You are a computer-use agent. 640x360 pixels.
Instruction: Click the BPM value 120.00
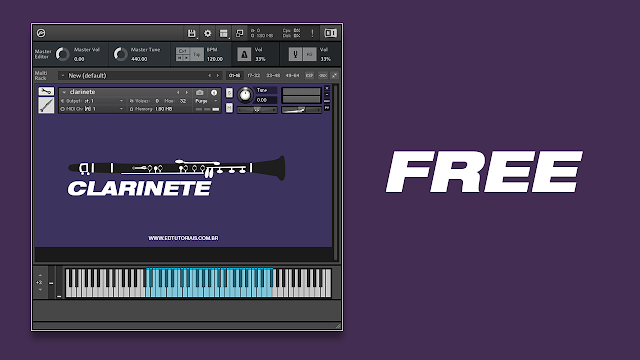coord(215,59)
